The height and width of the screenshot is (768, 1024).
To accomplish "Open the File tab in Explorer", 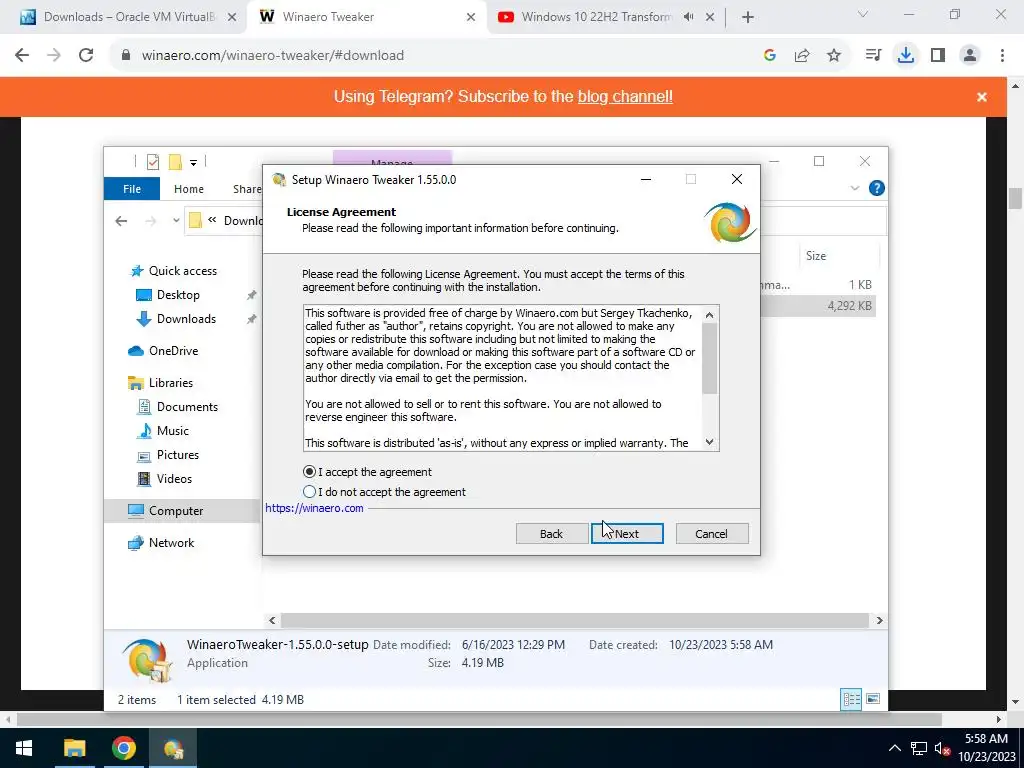I will click(132, 189).
